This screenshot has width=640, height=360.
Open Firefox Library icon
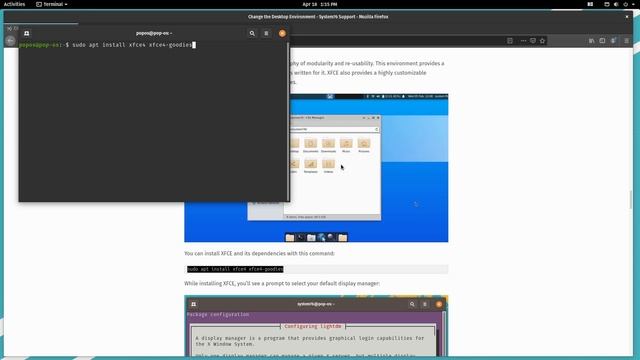click(x=591, y=41)
